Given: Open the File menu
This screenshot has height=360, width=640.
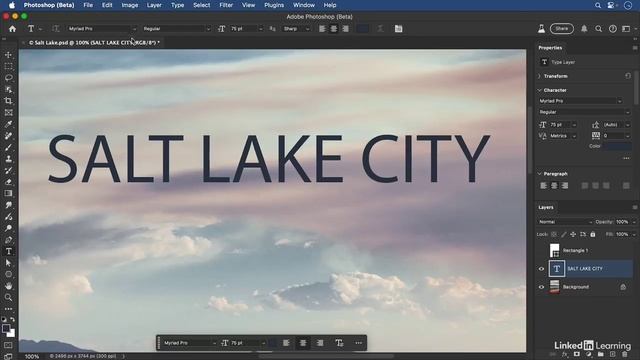Looking at the screenshot, I should coord(88,5).
